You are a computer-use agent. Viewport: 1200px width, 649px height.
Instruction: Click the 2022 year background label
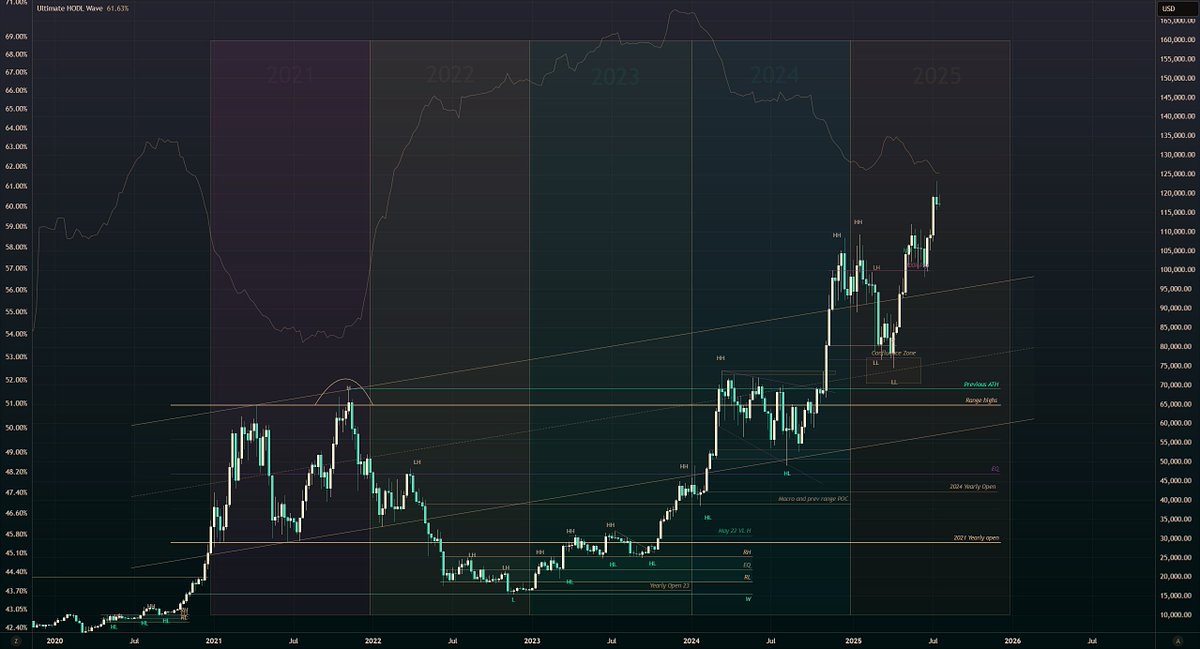pyautogui.click(x=450, y=76)
